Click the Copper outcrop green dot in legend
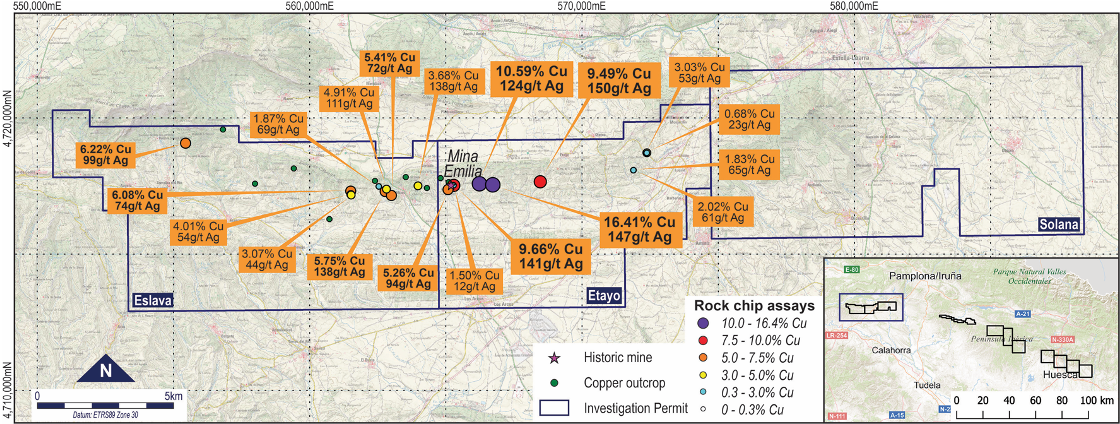This screenshot has width=1120, height=424. pos(554,382)
